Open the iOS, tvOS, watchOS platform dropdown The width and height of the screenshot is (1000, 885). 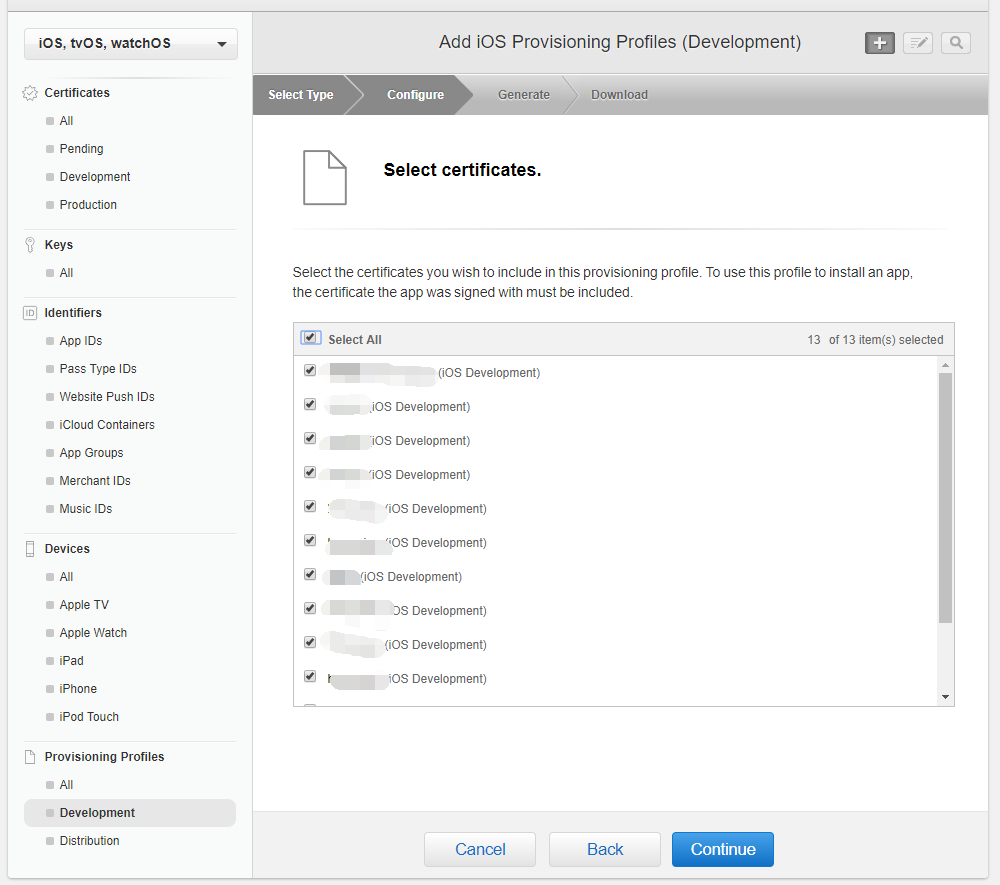click(131, 43)
